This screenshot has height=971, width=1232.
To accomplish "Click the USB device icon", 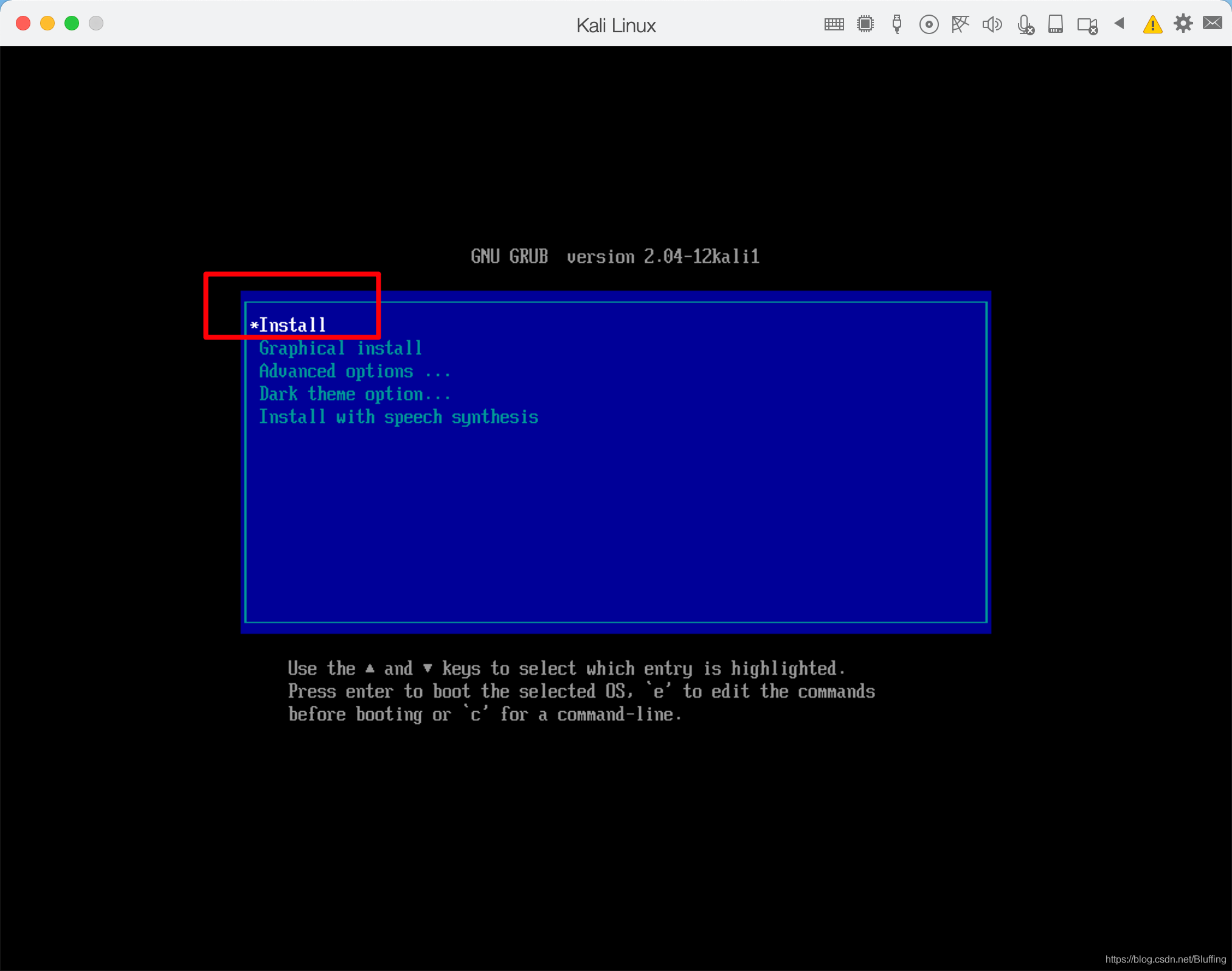I will click(896, 24).
